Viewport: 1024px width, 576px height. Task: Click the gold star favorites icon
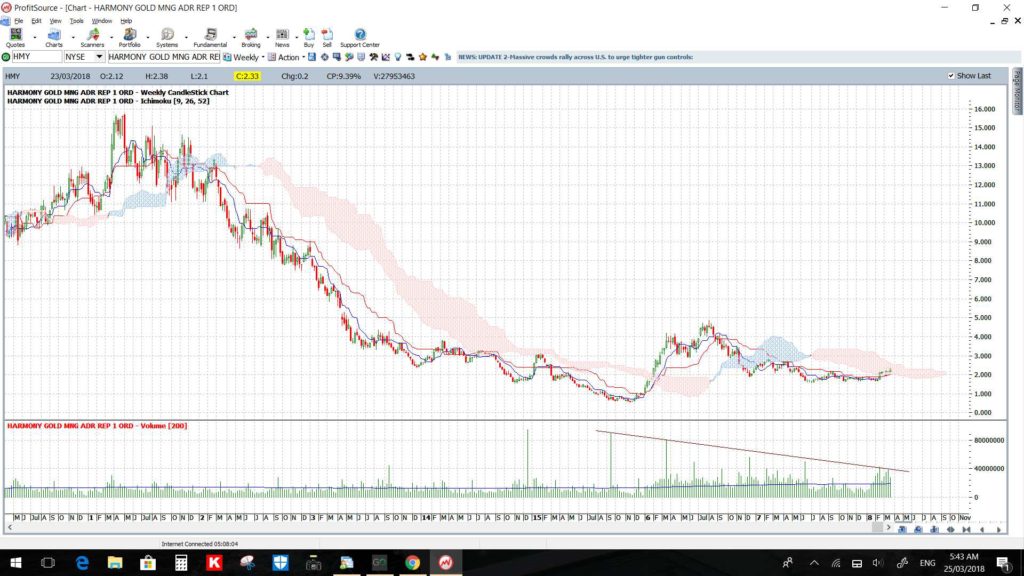(423, 57)
